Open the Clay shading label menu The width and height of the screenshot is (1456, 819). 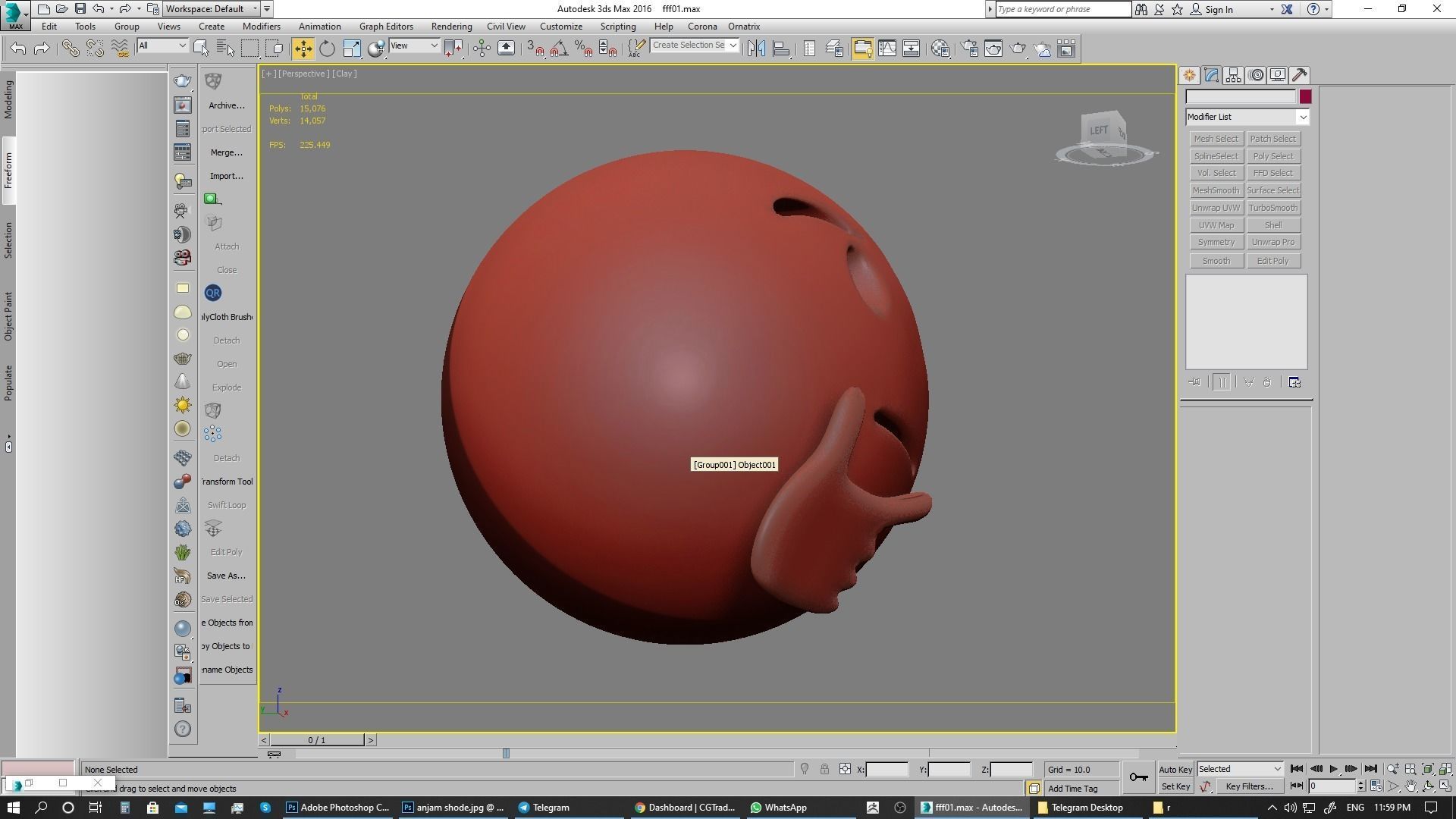point(344,74)
